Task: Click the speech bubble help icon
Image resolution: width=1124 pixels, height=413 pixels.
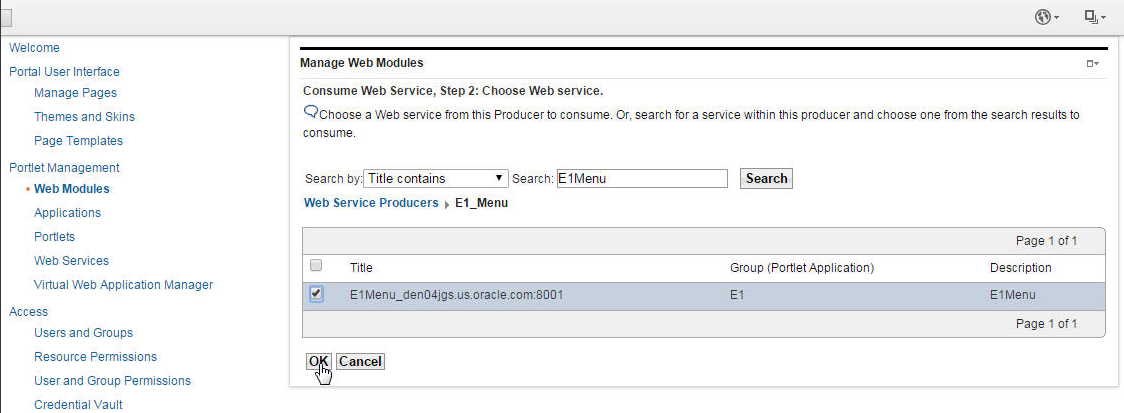Action: click(310, 111)
